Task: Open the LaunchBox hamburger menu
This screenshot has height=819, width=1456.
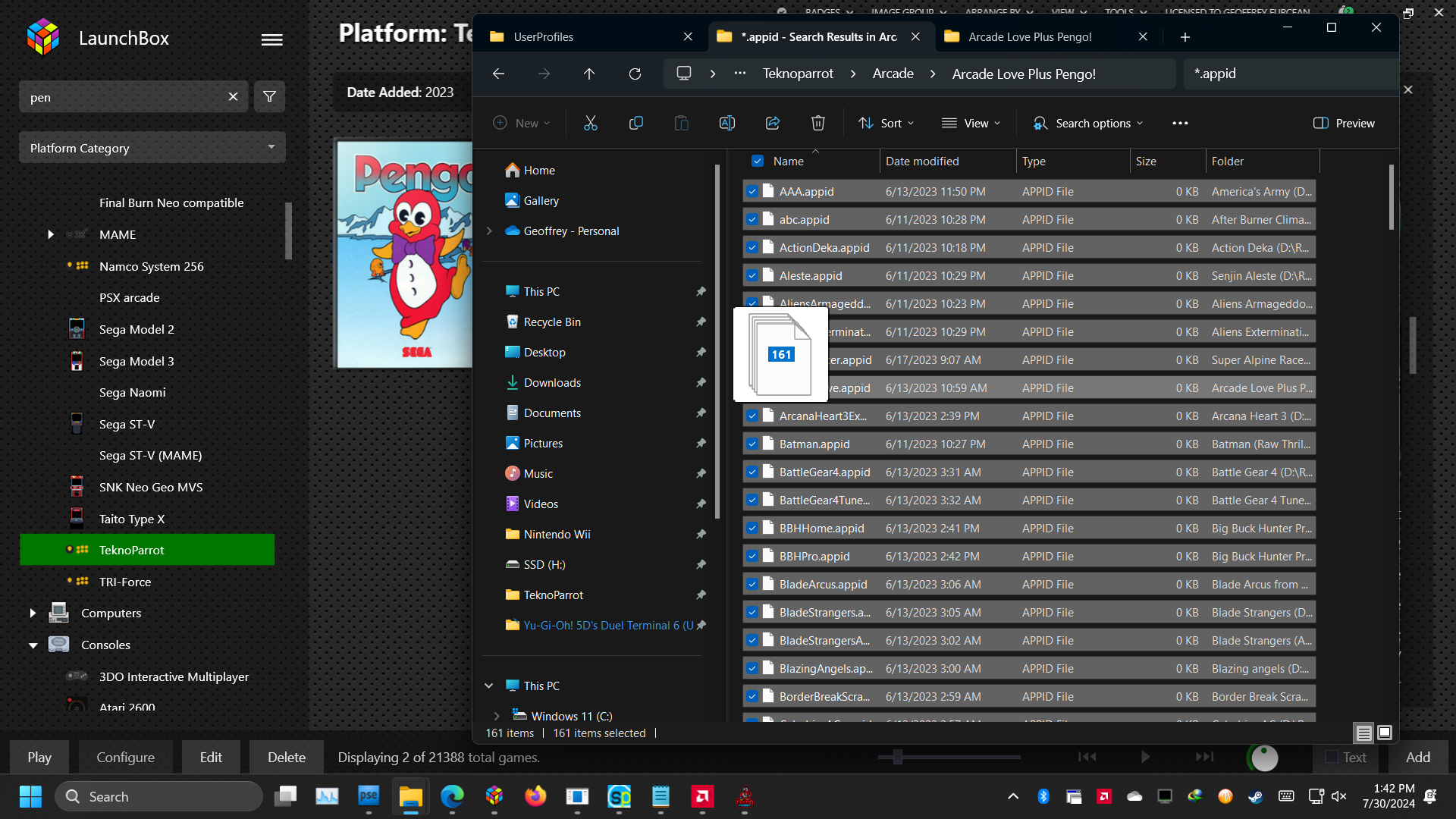Action: coord(271,39)
